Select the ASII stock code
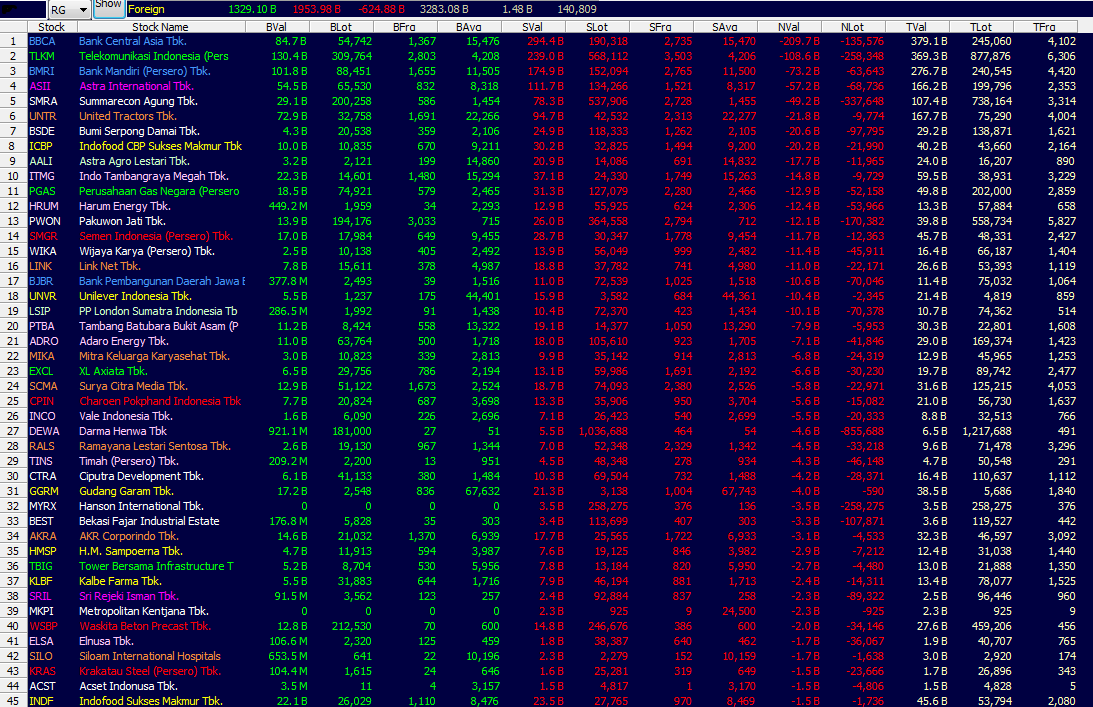Viewport: 1093px width, 707px height. click(x=40, y=86)
